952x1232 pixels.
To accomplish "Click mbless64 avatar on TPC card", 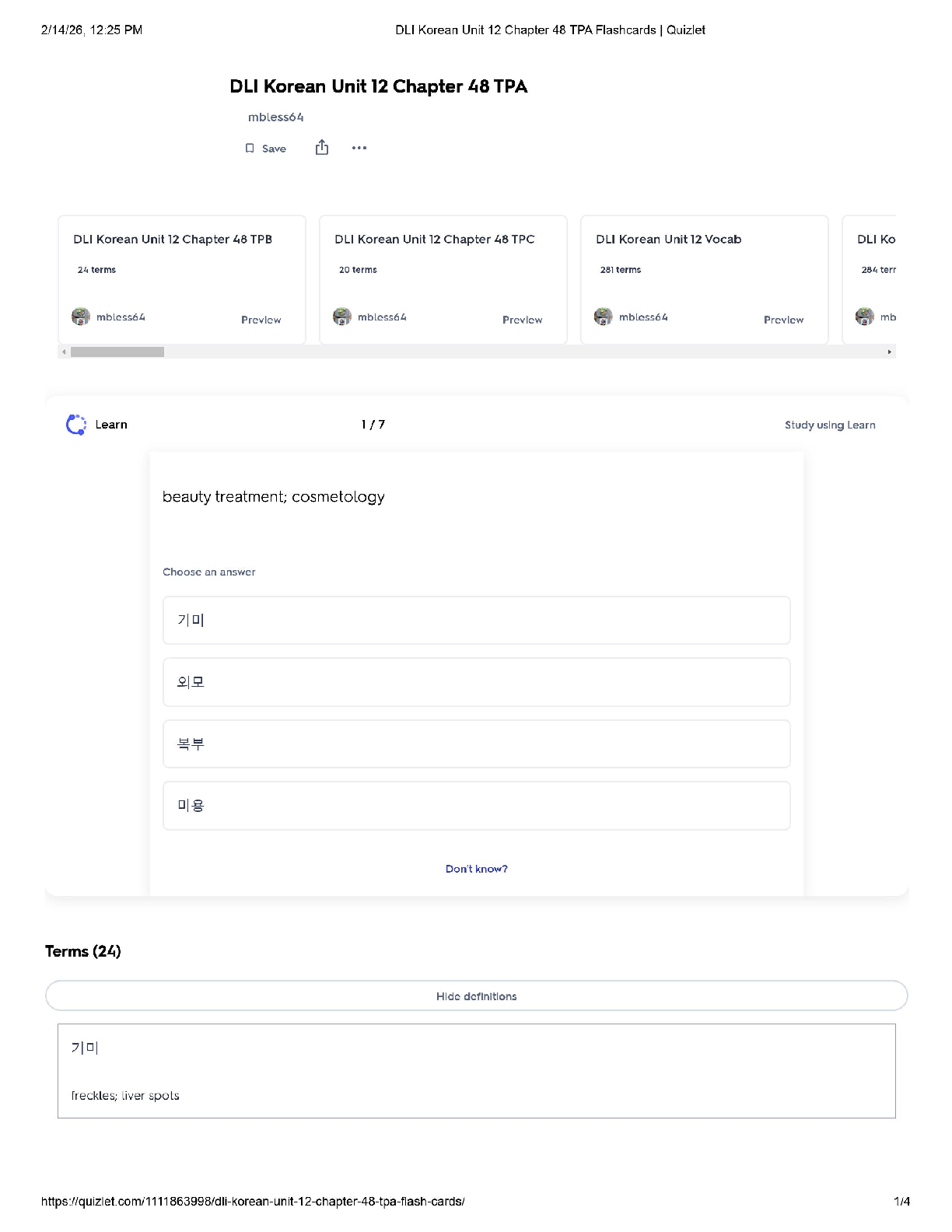I will [342, 317].
